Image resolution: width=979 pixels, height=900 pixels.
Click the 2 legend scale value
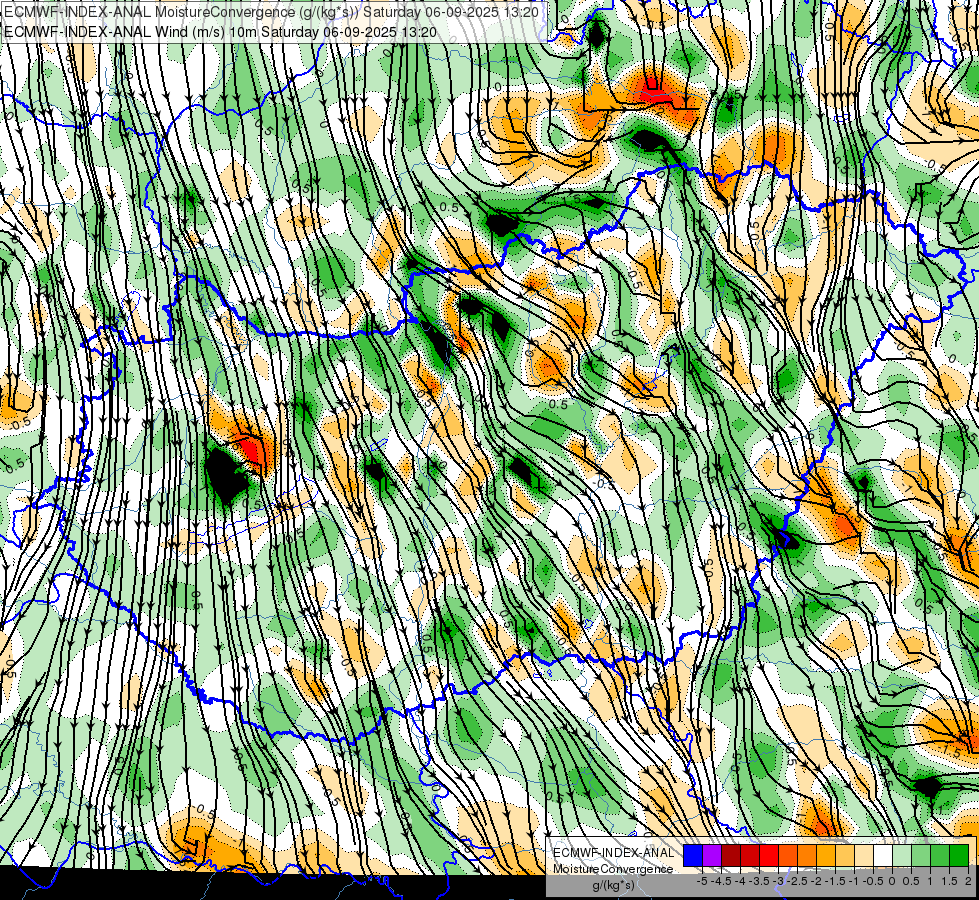click(x=968, y=881)
